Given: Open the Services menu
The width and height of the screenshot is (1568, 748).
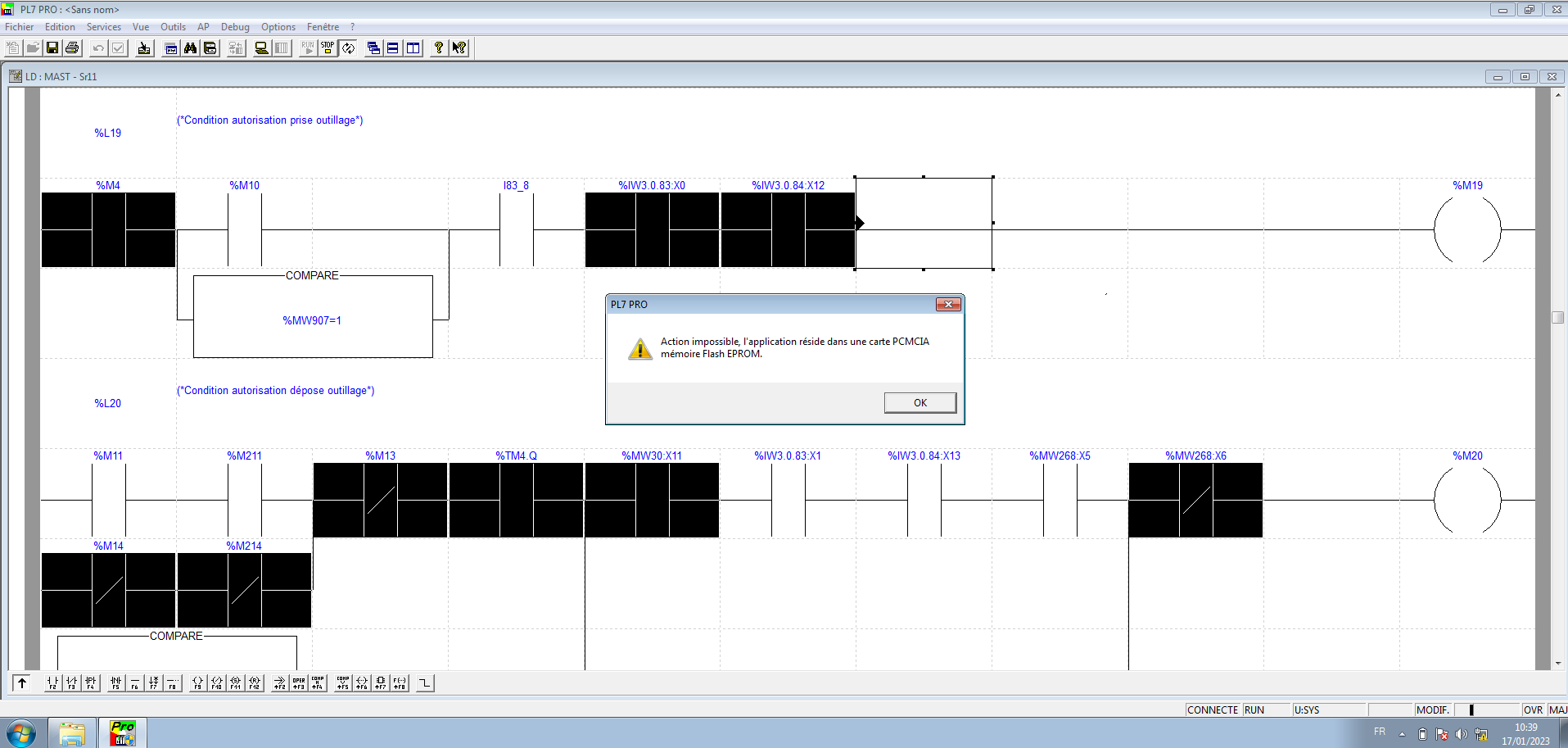Looking at the screenshot, I should coord(104,27).
